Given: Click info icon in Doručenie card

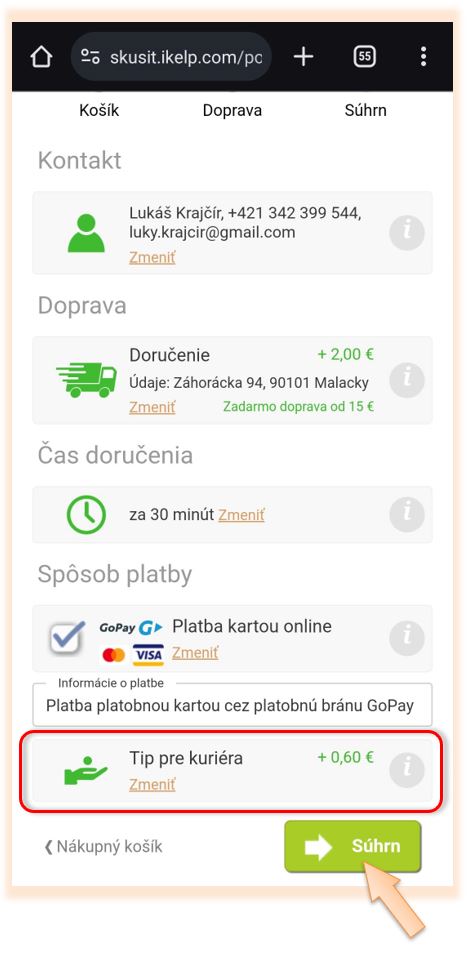Looking at the screenshot, I should 406,380.
